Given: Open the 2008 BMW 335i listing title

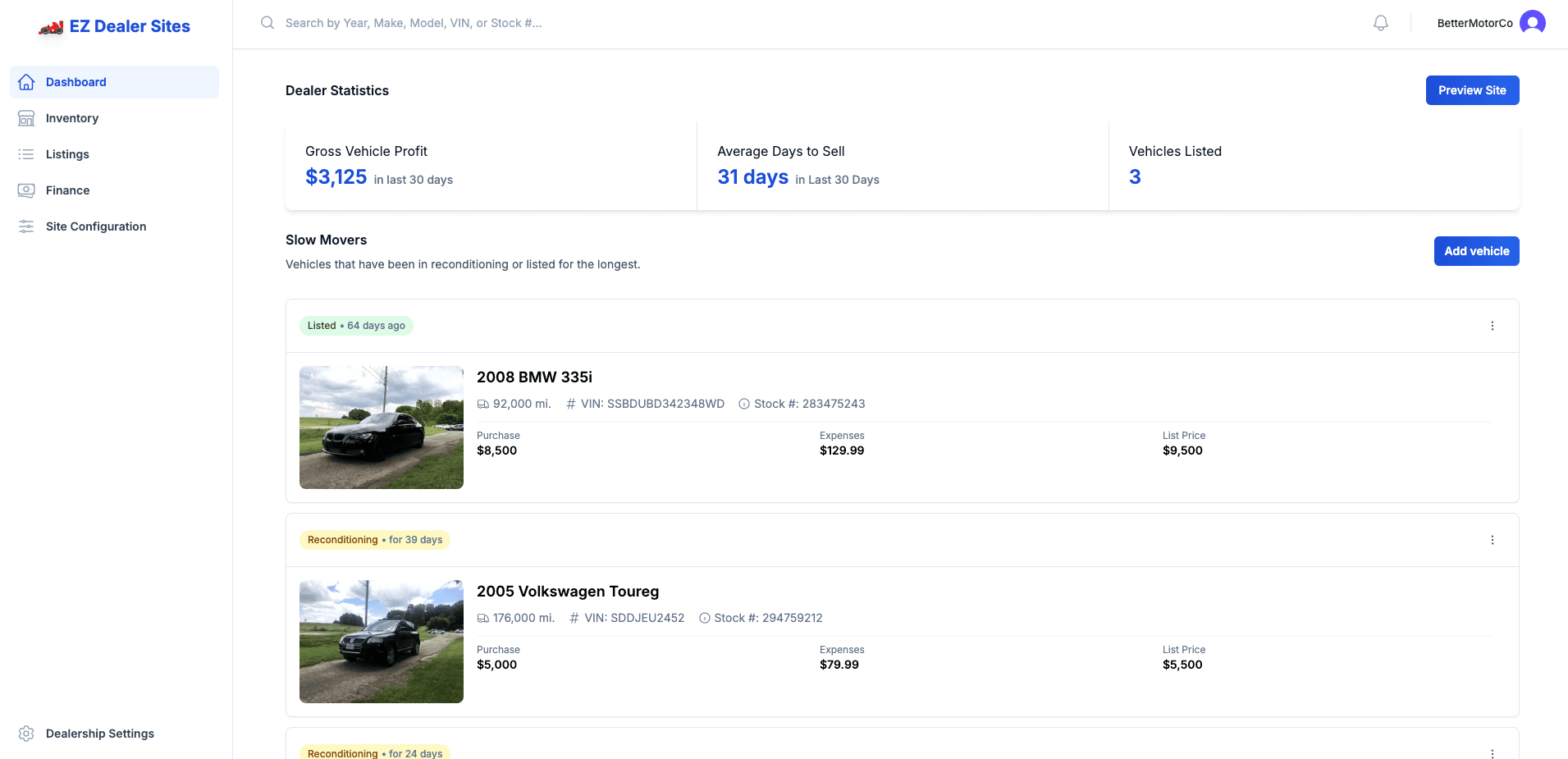Looking at the screenshot, I should tap(534, 377).
